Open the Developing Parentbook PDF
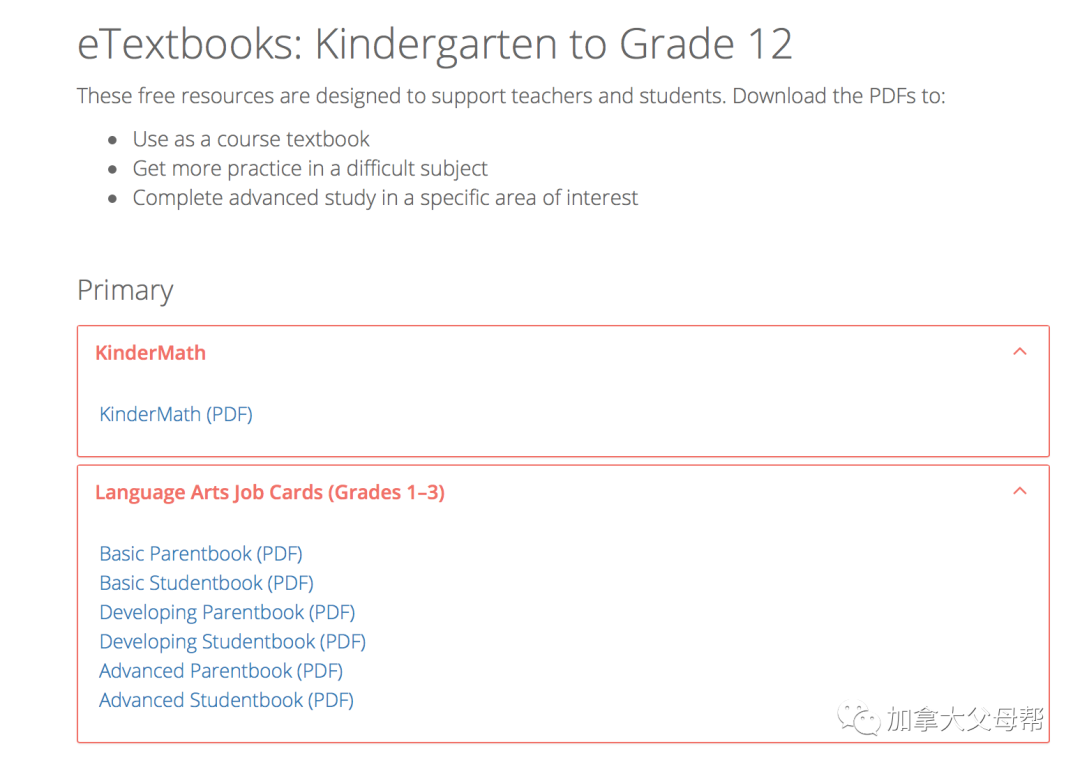Screen dimensions: 1080x767 [227, 612]
